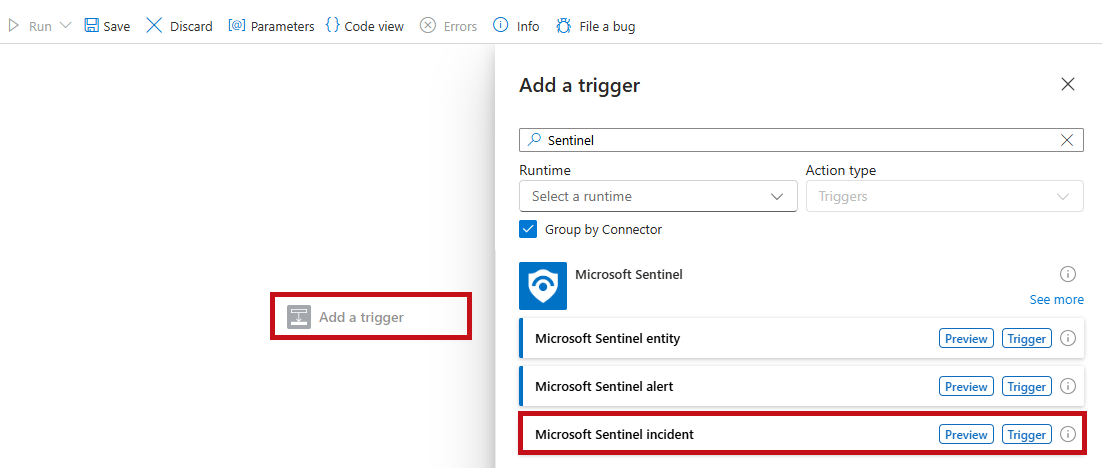Click the Discard X icon
1102x468 pixels.
point(154,26)
